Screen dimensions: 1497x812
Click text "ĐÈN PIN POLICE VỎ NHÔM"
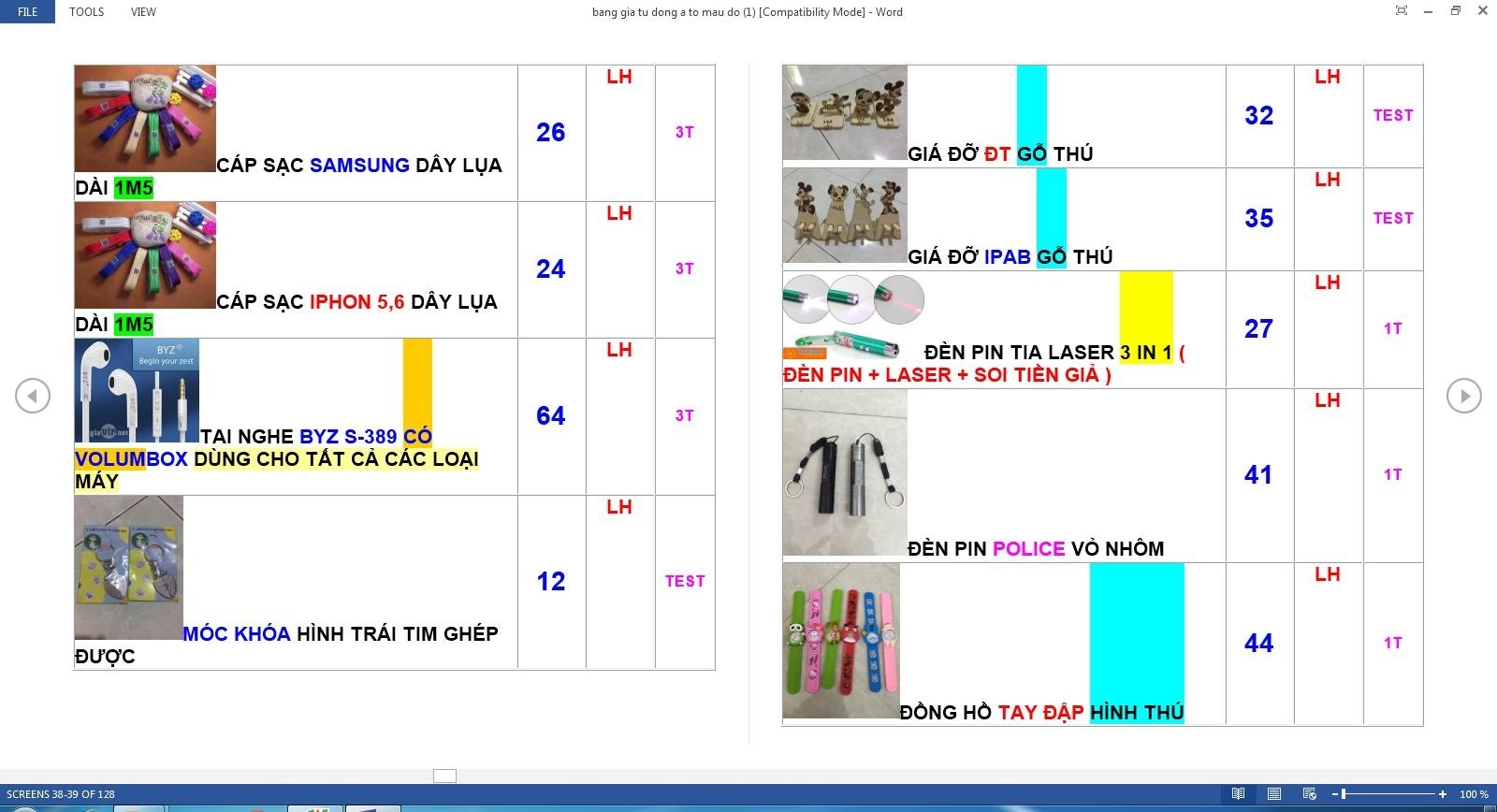point(1036,549)
